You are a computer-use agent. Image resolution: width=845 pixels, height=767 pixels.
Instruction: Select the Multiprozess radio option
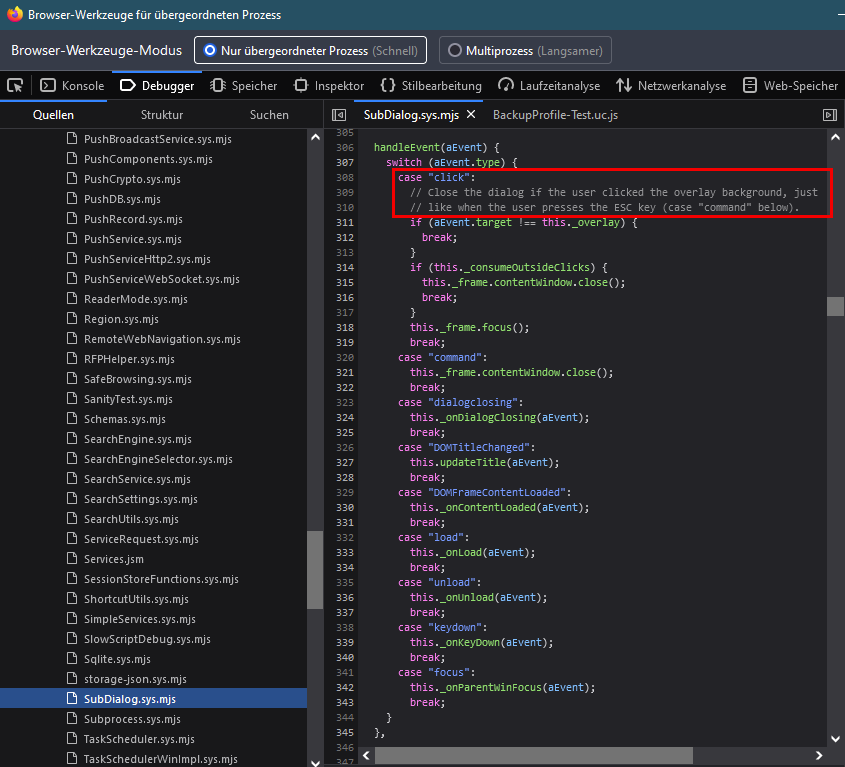[525, 50]
